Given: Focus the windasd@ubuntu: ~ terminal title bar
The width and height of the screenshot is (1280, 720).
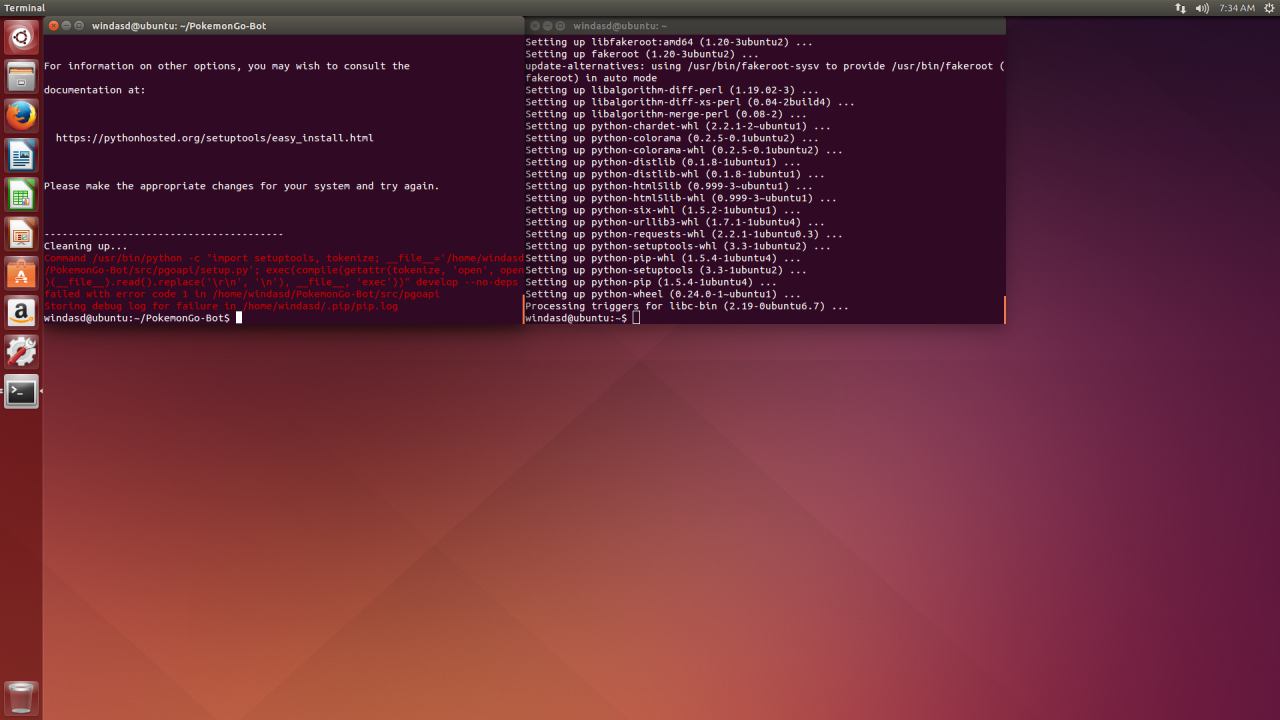Looking at the screenshot, I should (x=765, y=26).
